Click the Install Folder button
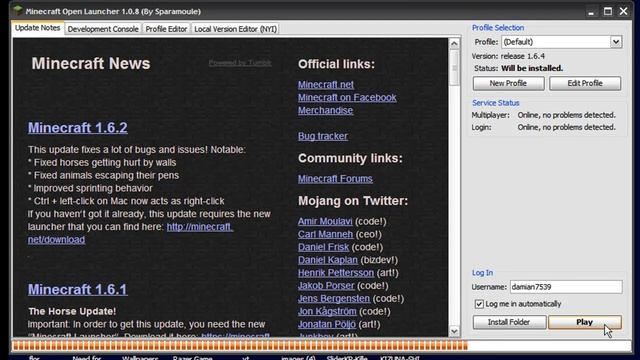640x360 pixels. pos(509,322)
